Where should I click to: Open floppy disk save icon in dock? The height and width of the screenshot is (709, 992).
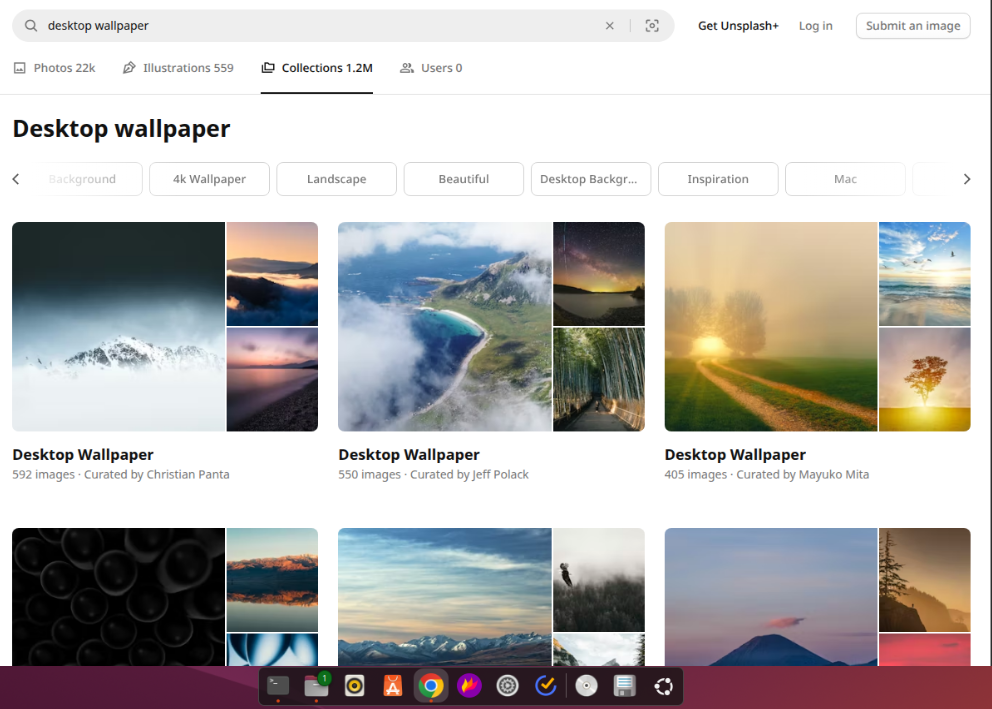624,686
